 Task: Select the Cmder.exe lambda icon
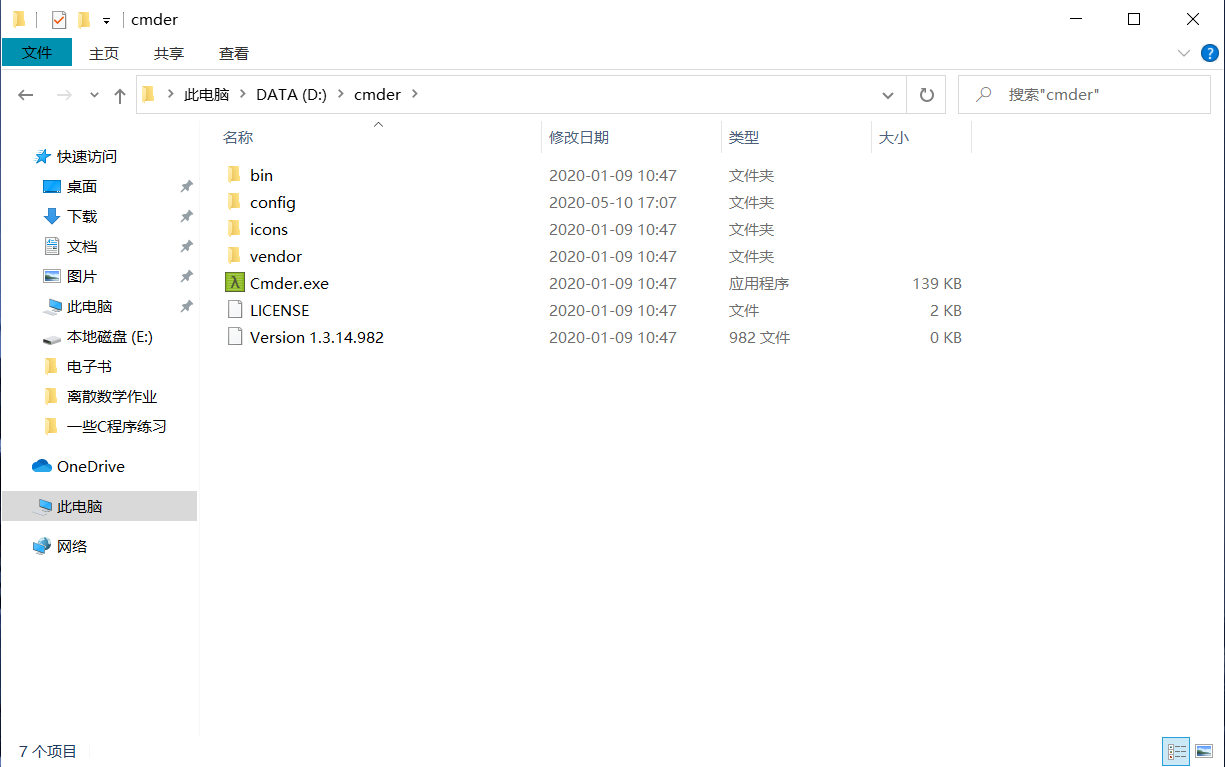click(x=235, y=283)
